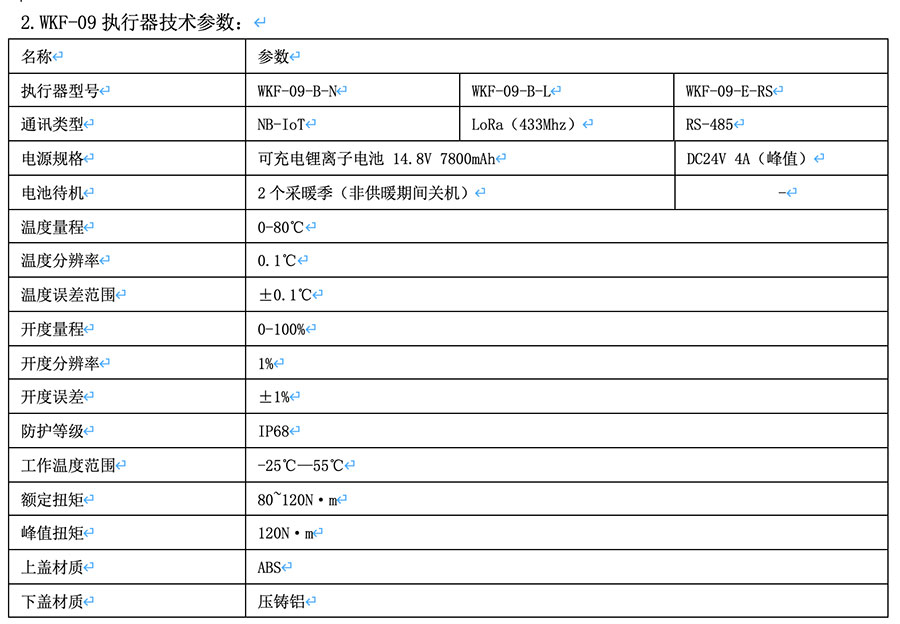Click the row label '温度分辨率'
Image resolution: width=900 pixels, height=624 pixels.
point(60,261)
